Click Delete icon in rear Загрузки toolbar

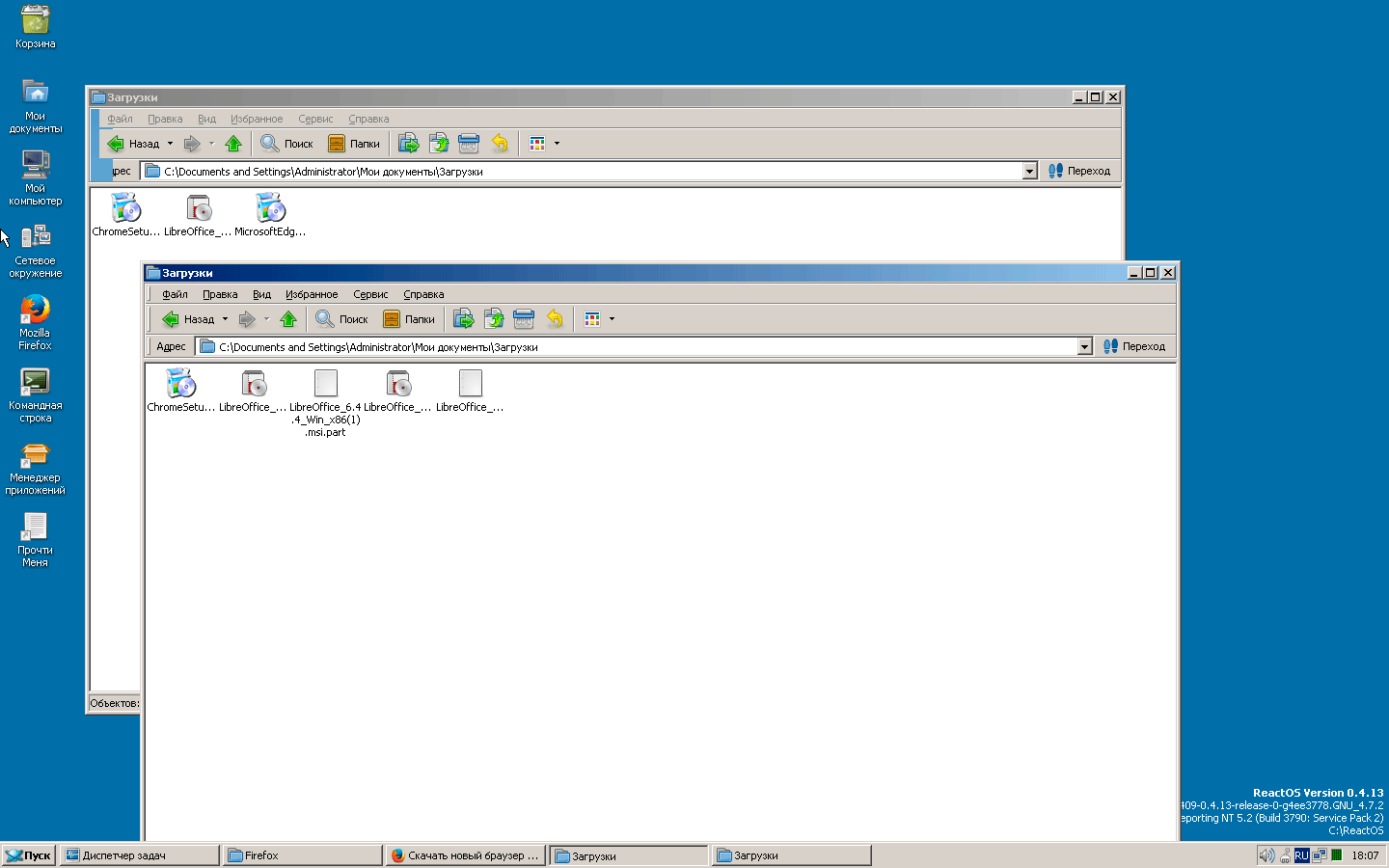click(469, 144)
